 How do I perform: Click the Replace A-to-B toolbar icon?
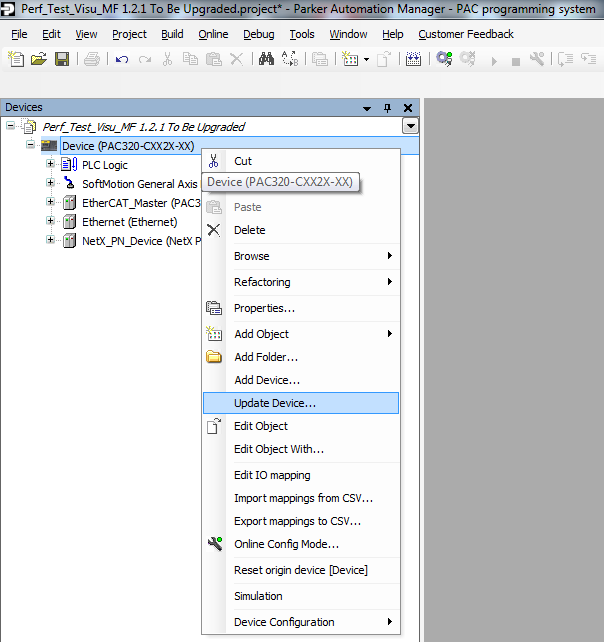(x=290, y=59)
